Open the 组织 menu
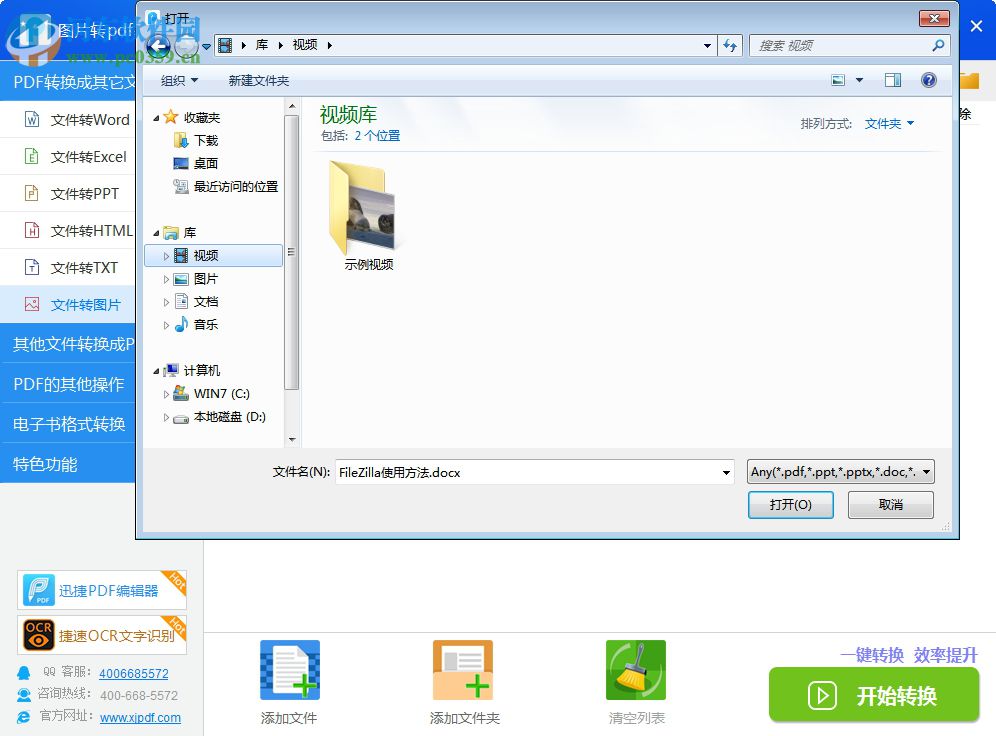Image resolution: width=996 pixels, height=736 pixels. click(x=179, y=81)
